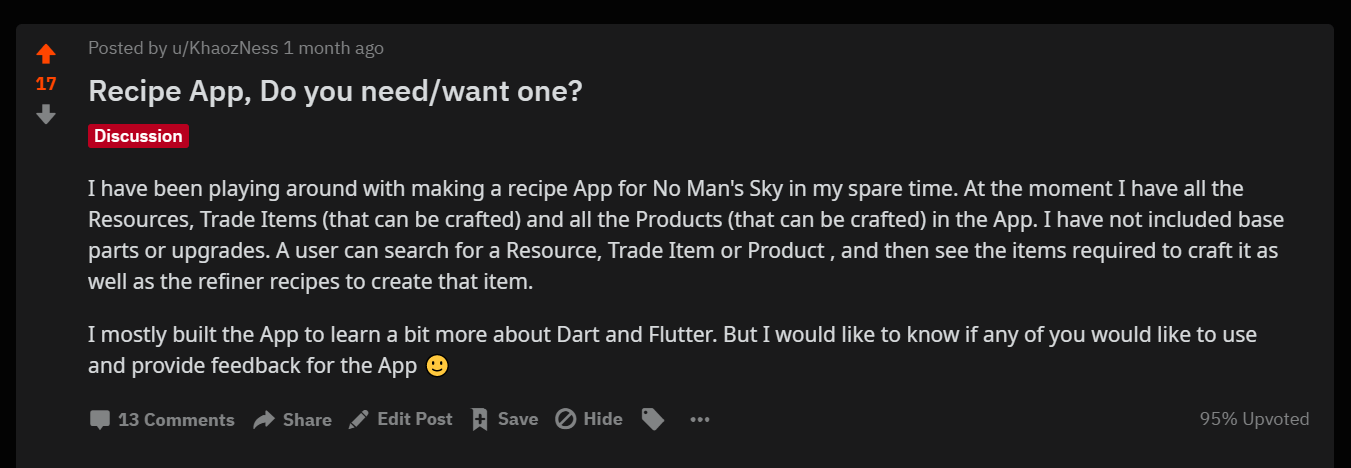The image size is (1351, 468).
Task: Open the 13 Comments link
Action: tap(176, 420)
